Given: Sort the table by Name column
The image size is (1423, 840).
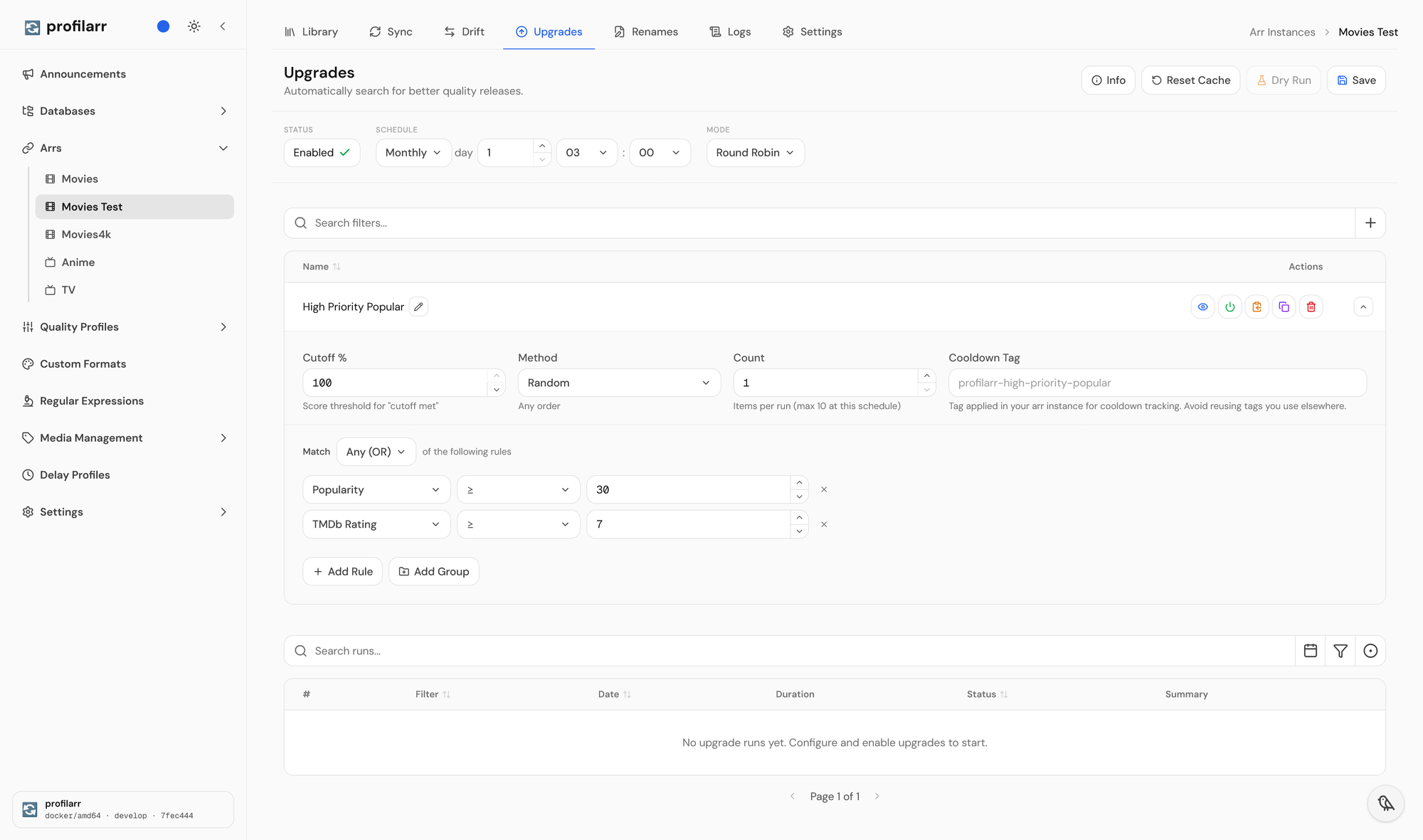Looking at the screenshot, I should (x=322, y=267).
